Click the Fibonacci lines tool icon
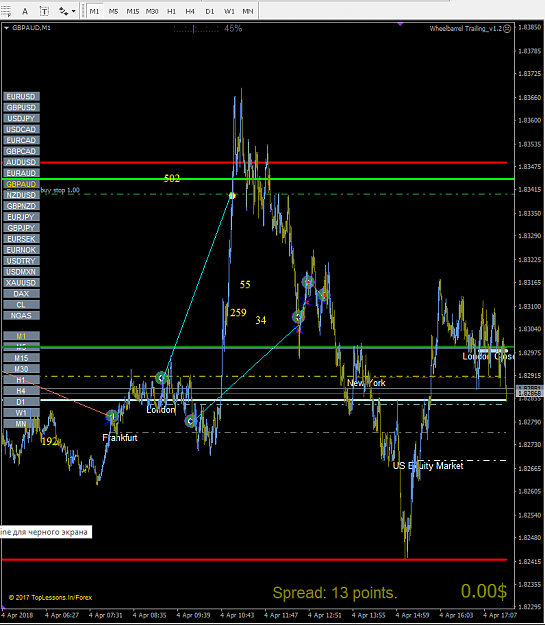The image size is (545, 625). click(6, 11)
